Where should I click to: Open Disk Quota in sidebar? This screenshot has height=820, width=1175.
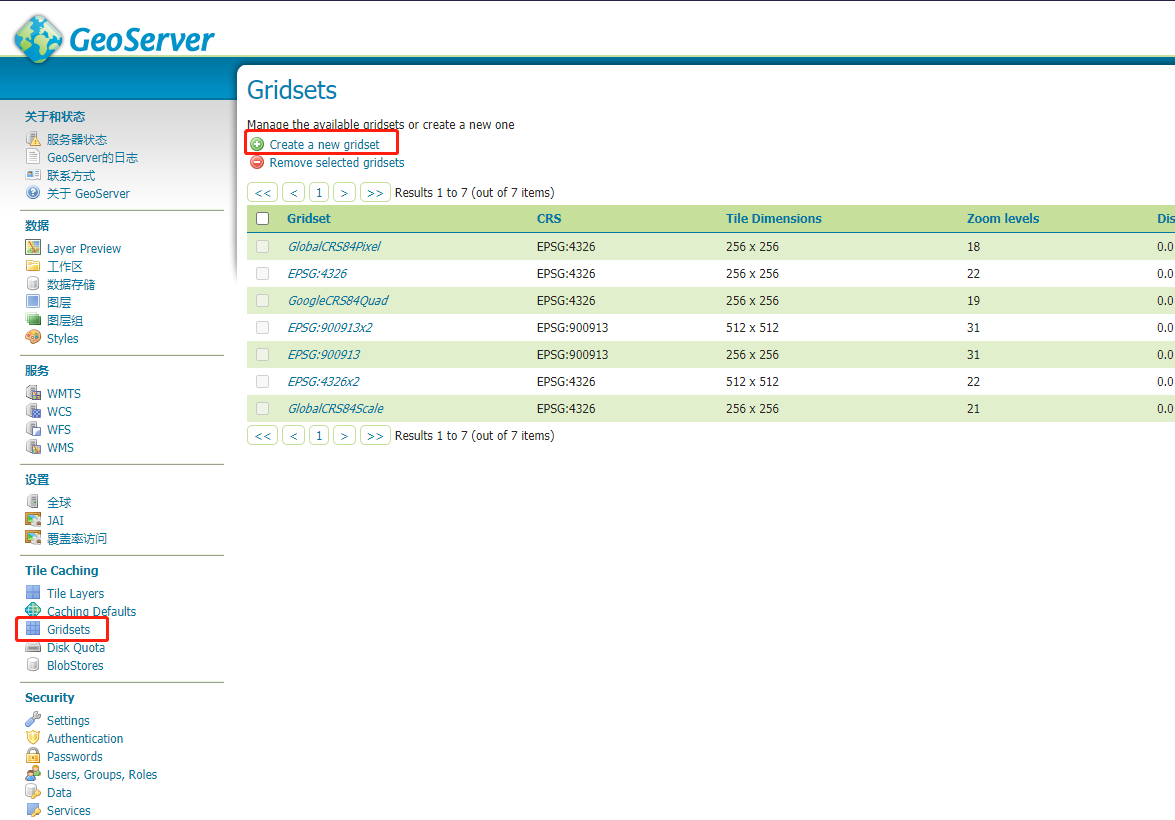[76, 648]
